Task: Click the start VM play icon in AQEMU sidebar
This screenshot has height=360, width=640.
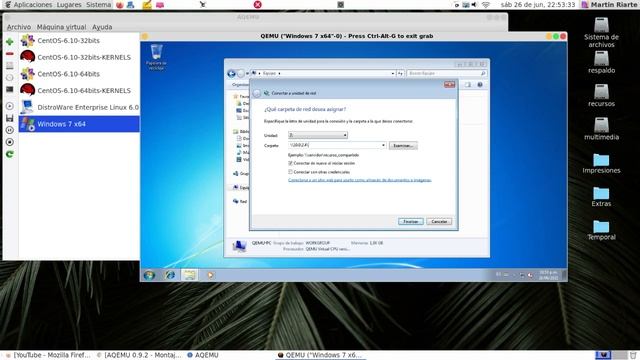Action: (x=10, y=106)
